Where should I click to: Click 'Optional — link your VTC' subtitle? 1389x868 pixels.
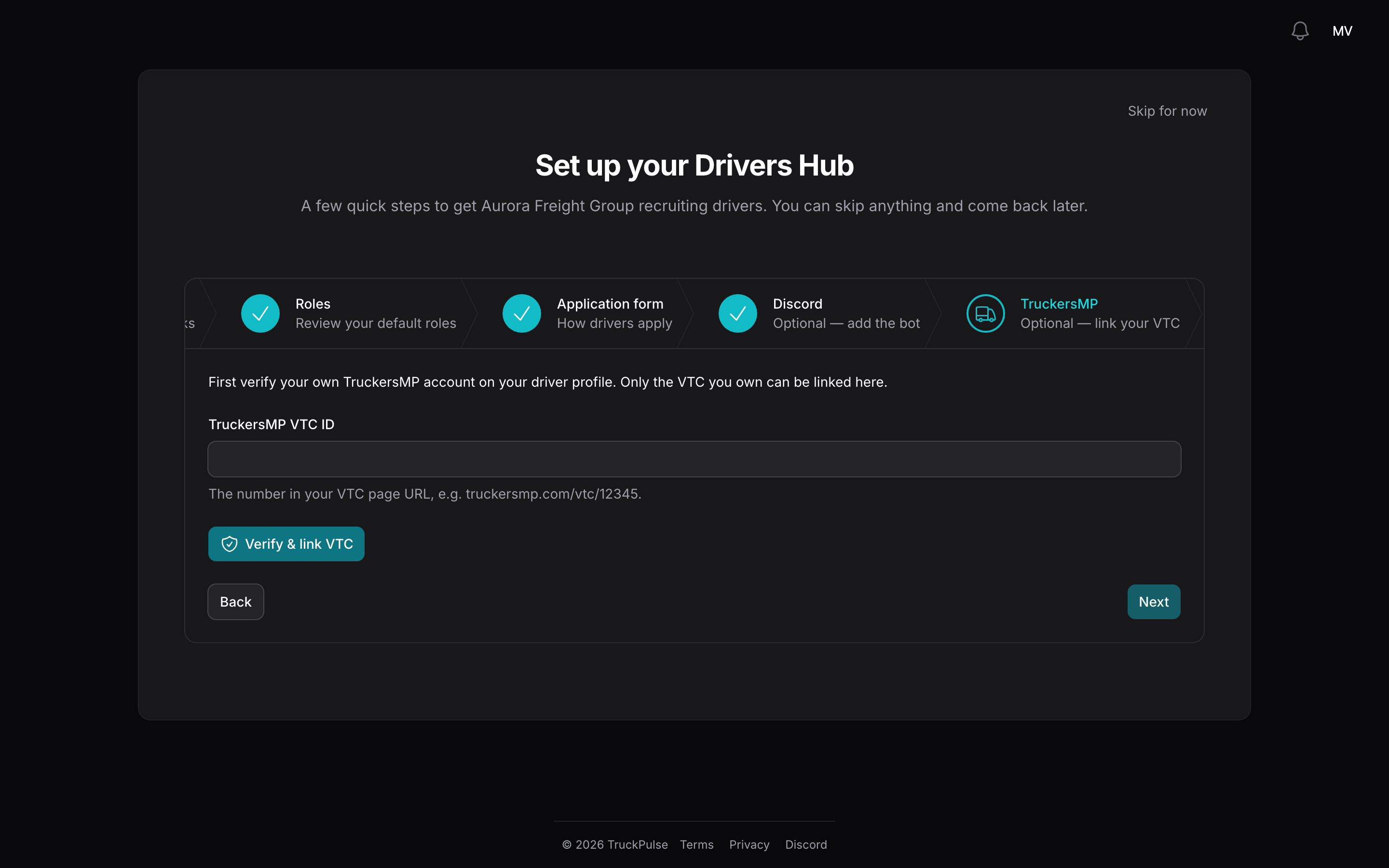pyautogui.click(x=1100, y=323)
